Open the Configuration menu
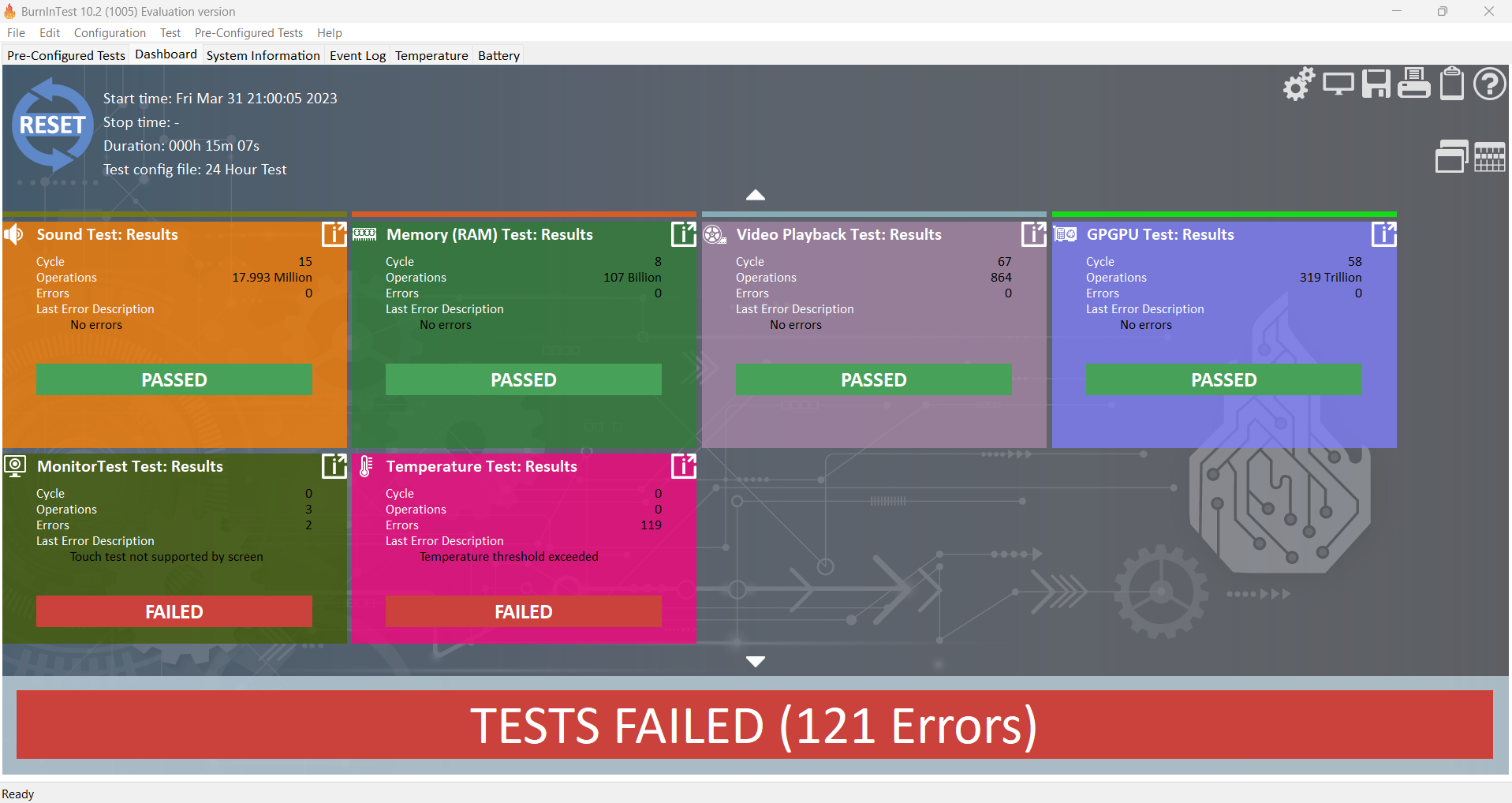 click(x=110, y=33)
